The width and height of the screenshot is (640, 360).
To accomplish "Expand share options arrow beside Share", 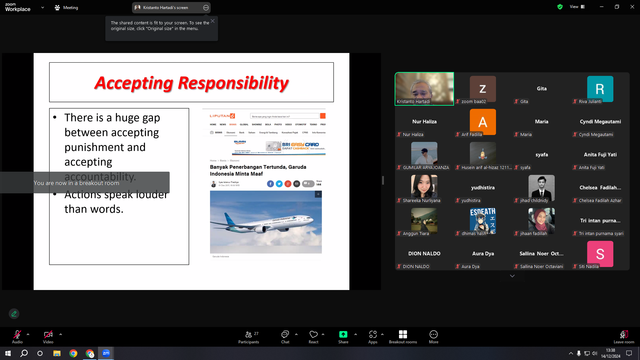I will point(355,334).
